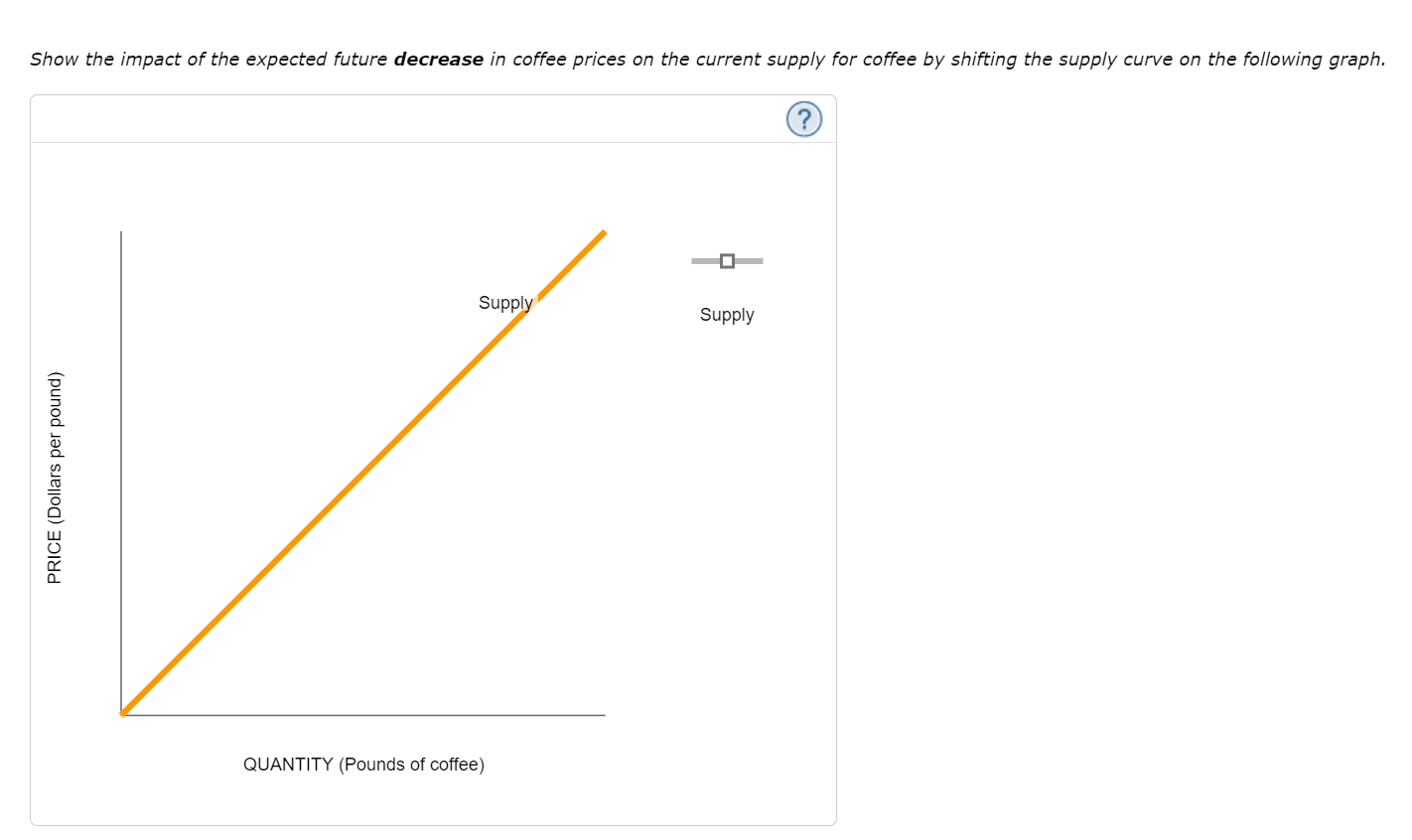Click the circled question mark above the graph

point(803,119)
